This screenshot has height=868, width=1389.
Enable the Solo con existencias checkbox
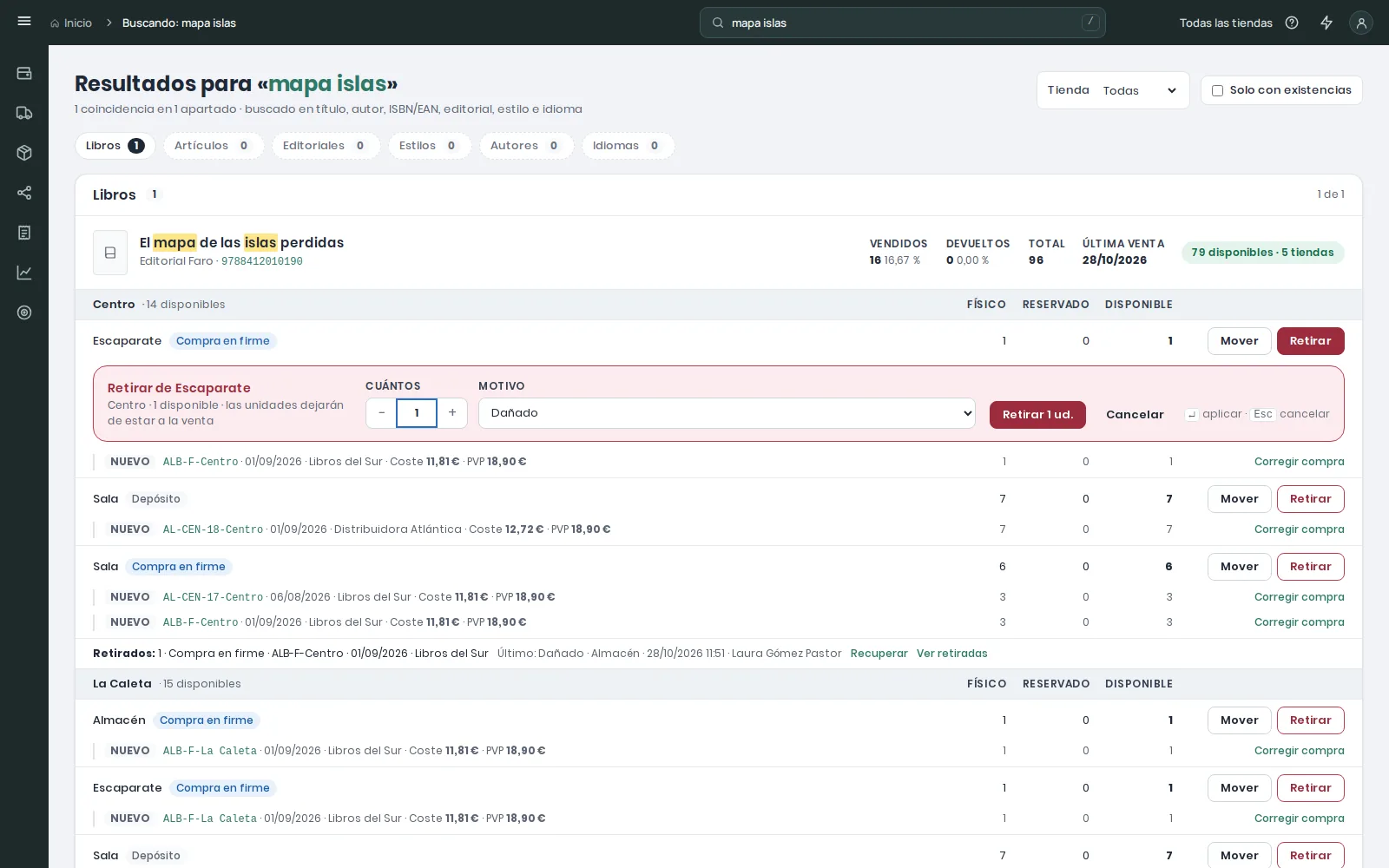[1217, 90]
